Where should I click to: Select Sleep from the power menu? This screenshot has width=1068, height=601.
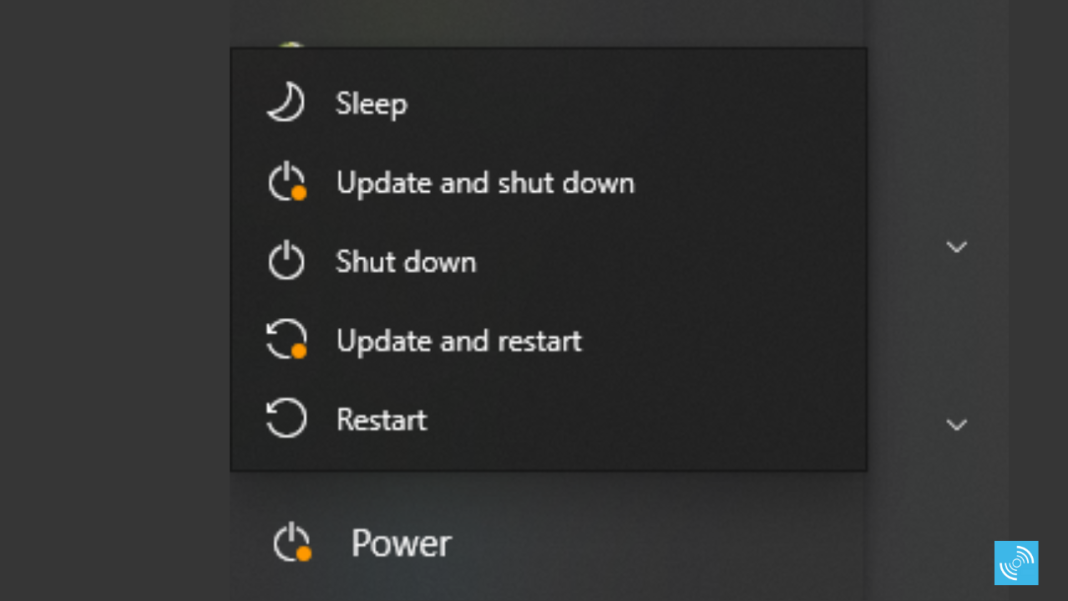click(371, 102)
